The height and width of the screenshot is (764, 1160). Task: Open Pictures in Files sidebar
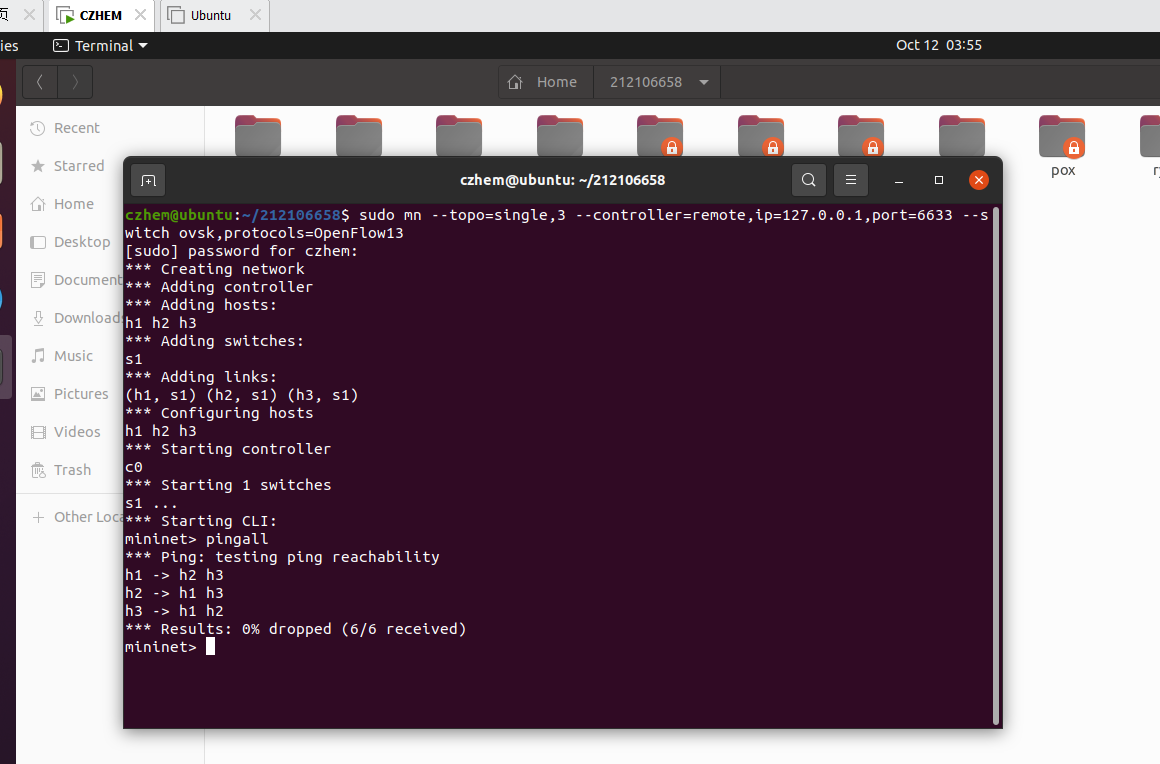tap(81, 393)
